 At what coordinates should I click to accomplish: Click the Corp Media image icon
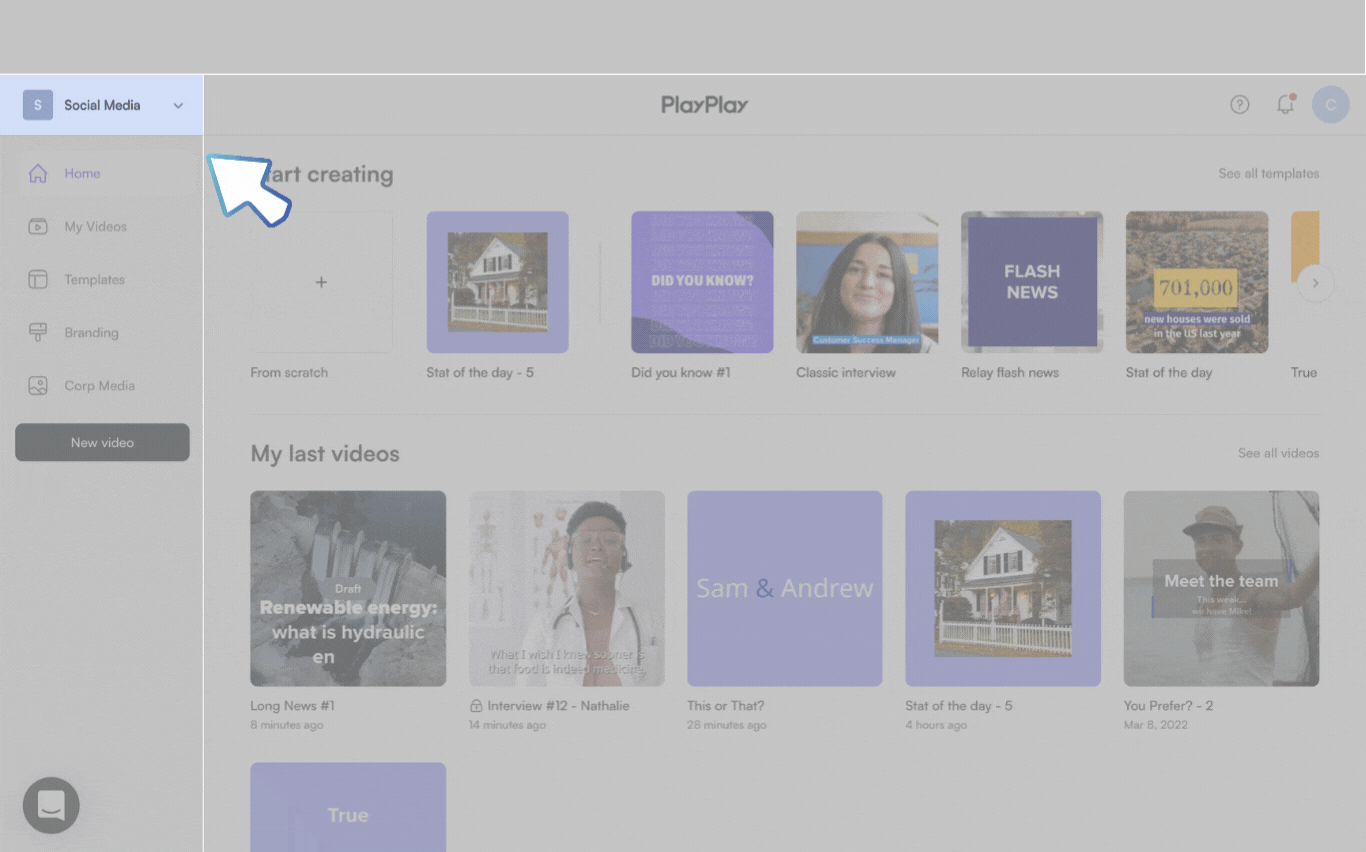pos(38,385)
